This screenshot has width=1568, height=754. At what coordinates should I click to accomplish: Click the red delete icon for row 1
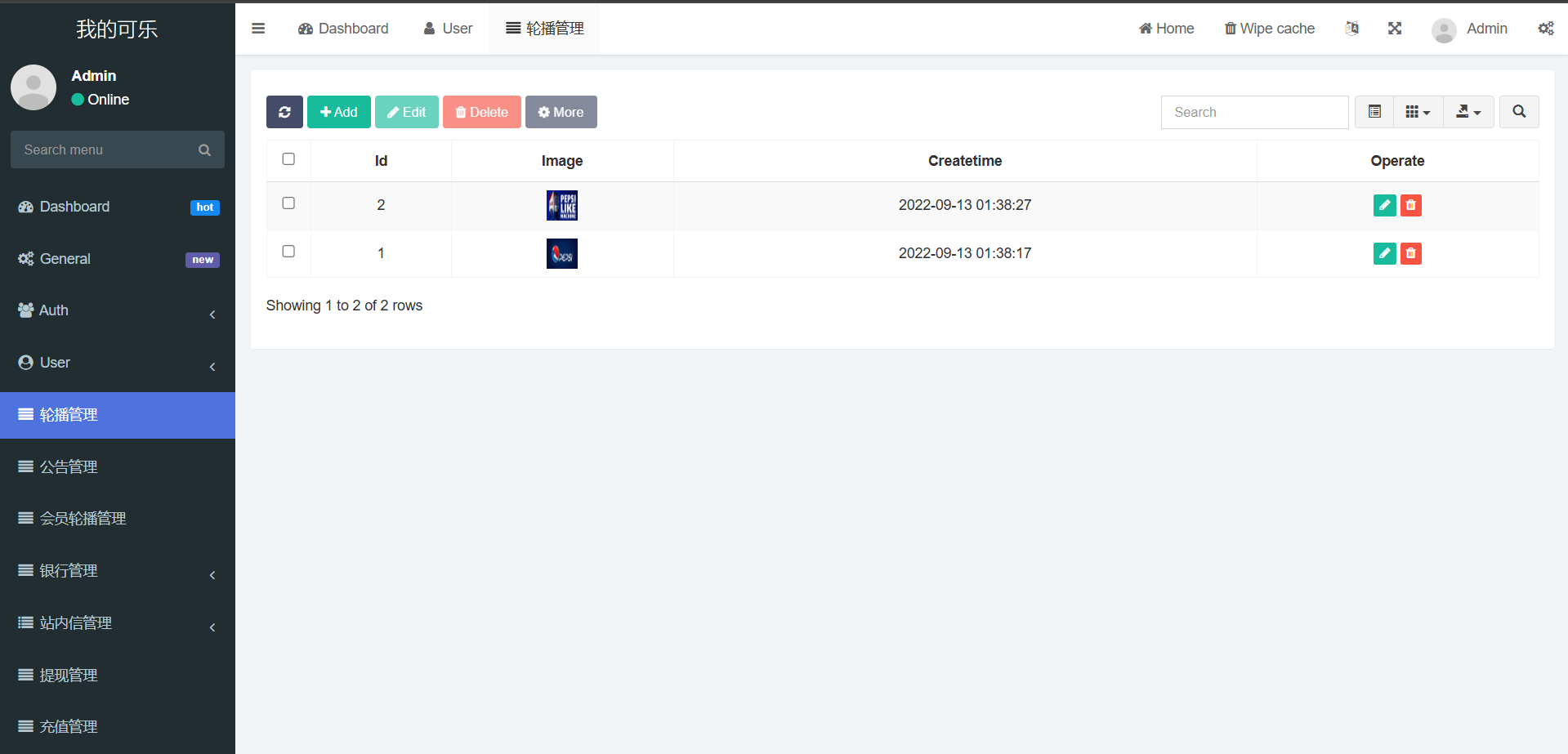coord(1410,253)
